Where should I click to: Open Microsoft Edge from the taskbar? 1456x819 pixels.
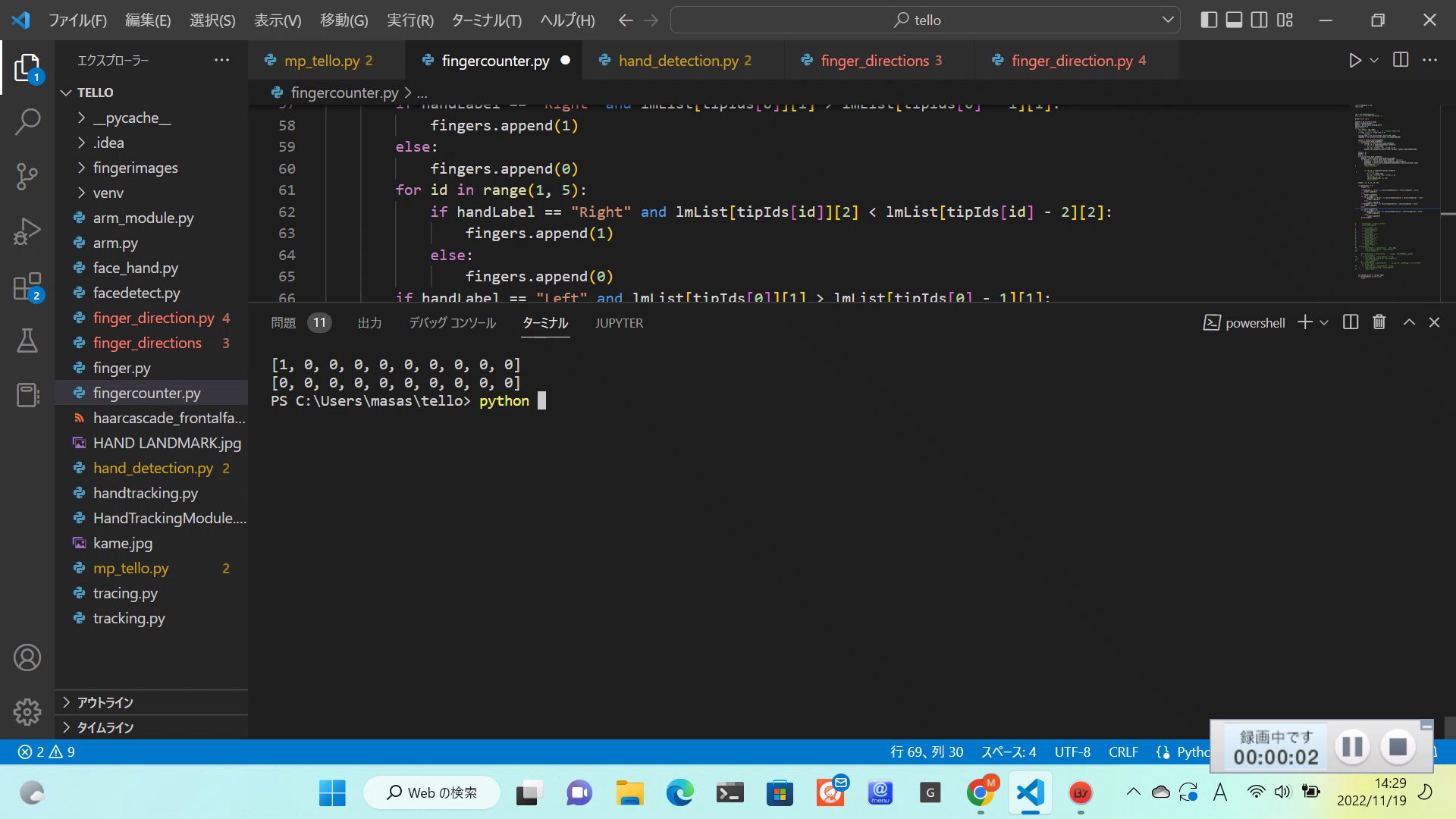click(x=679, y=793)
